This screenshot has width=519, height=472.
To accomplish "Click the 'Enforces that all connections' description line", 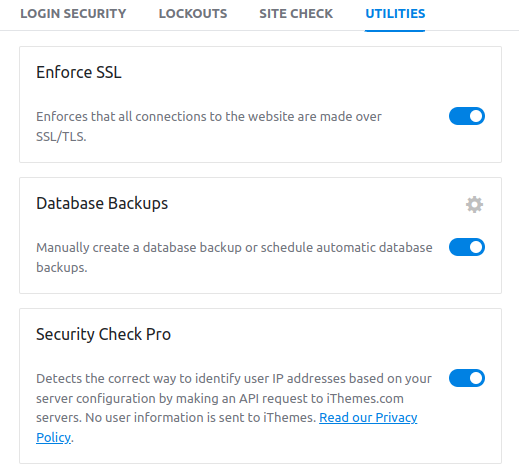I will (209, 117).
